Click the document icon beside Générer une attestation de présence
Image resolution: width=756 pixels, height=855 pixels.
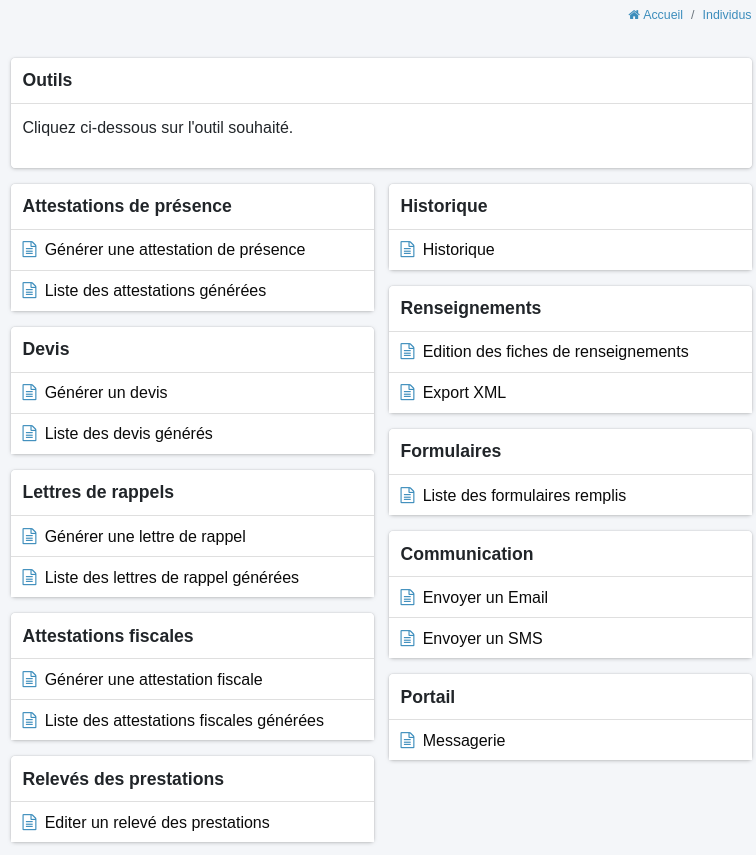tap(30, 250)
